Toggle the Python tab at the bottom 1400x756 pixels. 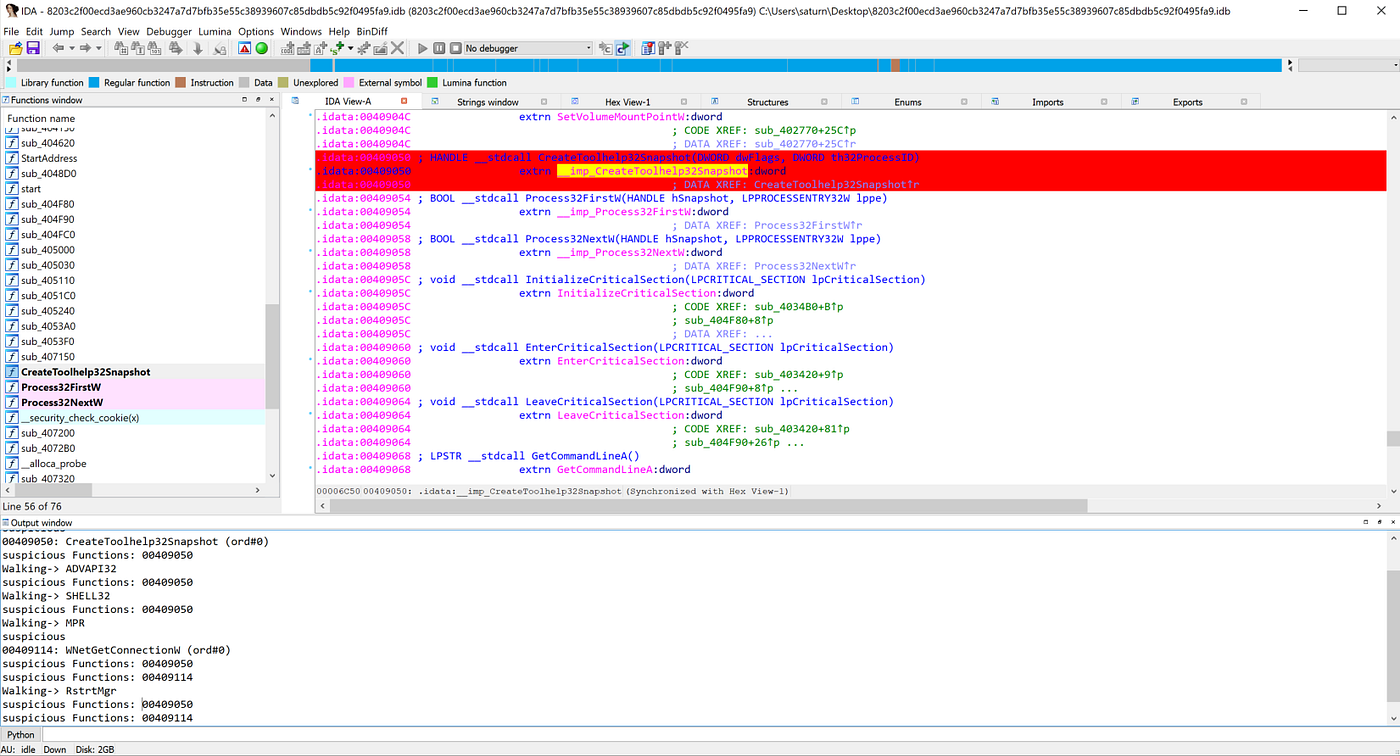(x=21, y=734)
